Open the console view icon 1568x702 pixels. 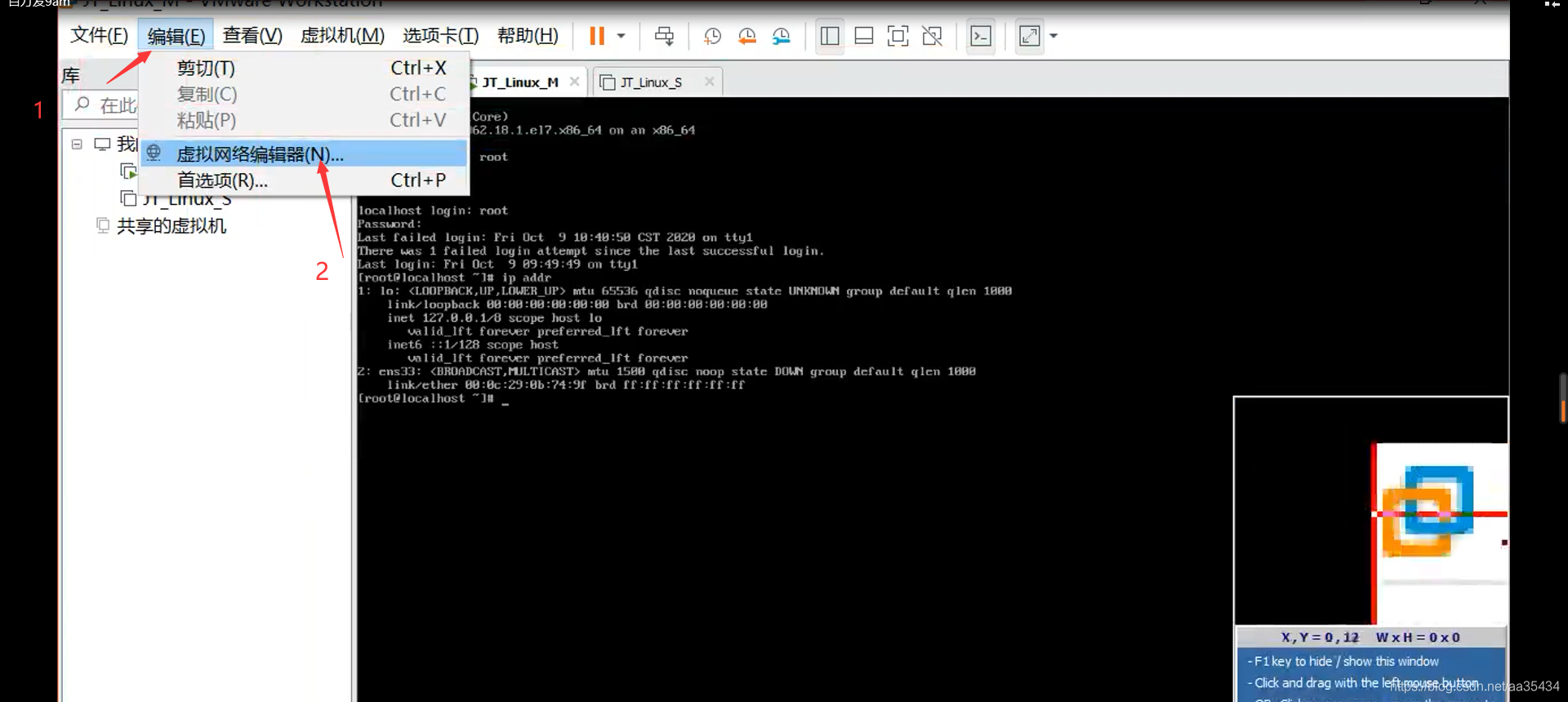(x=981, y=36)
